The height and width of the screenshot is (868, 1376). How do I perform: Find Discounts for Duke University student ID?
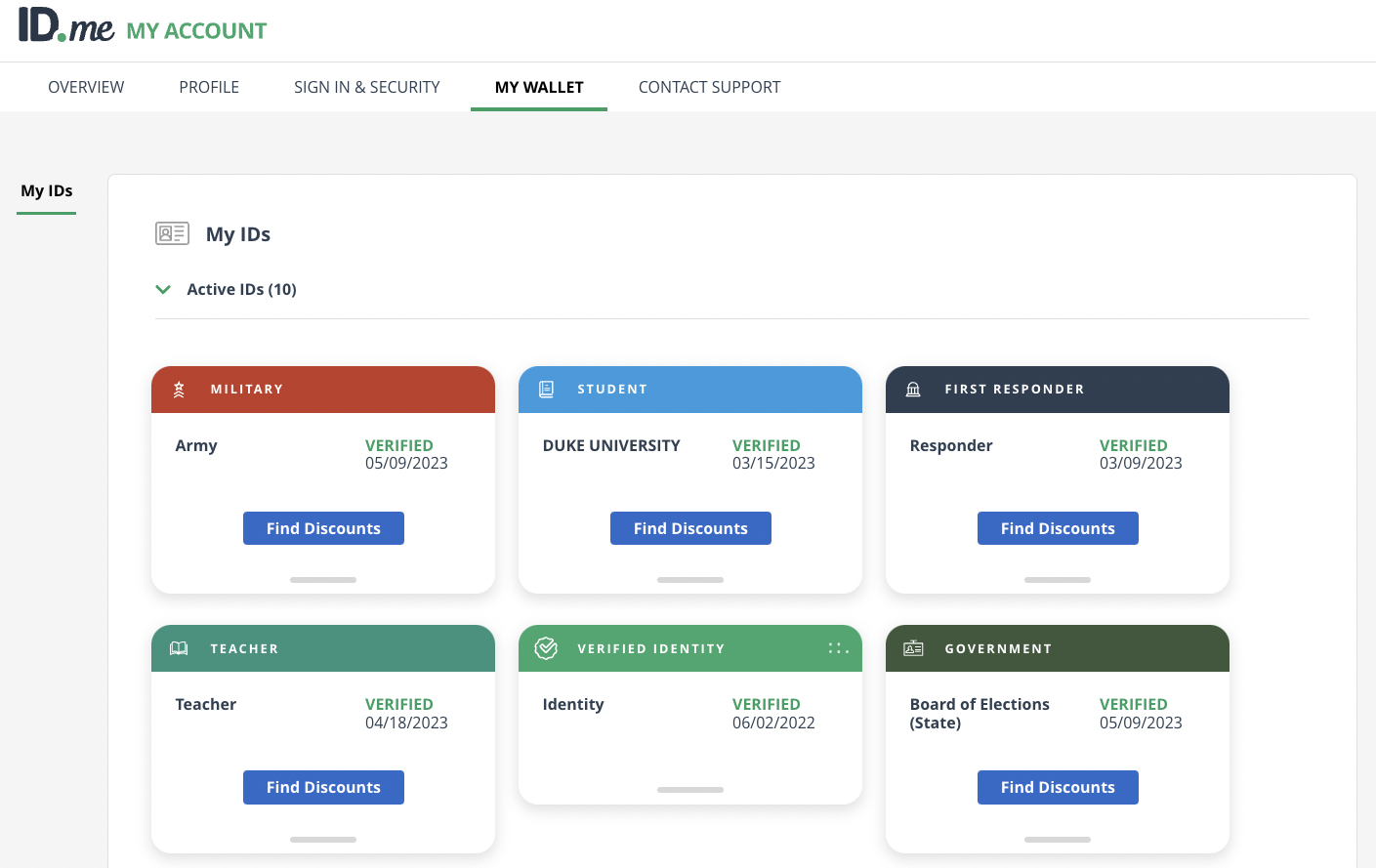point(690,528)
